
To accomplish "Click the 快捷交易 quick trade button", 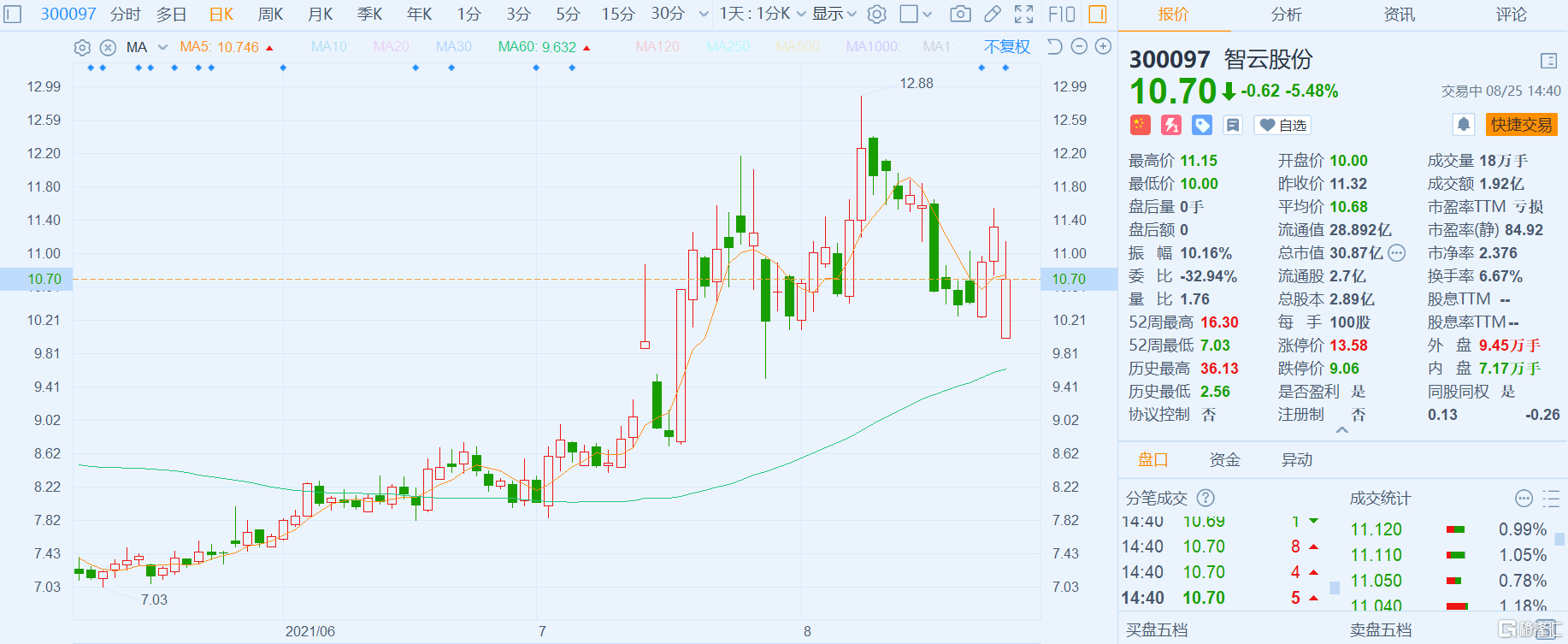I will 1521,125.
